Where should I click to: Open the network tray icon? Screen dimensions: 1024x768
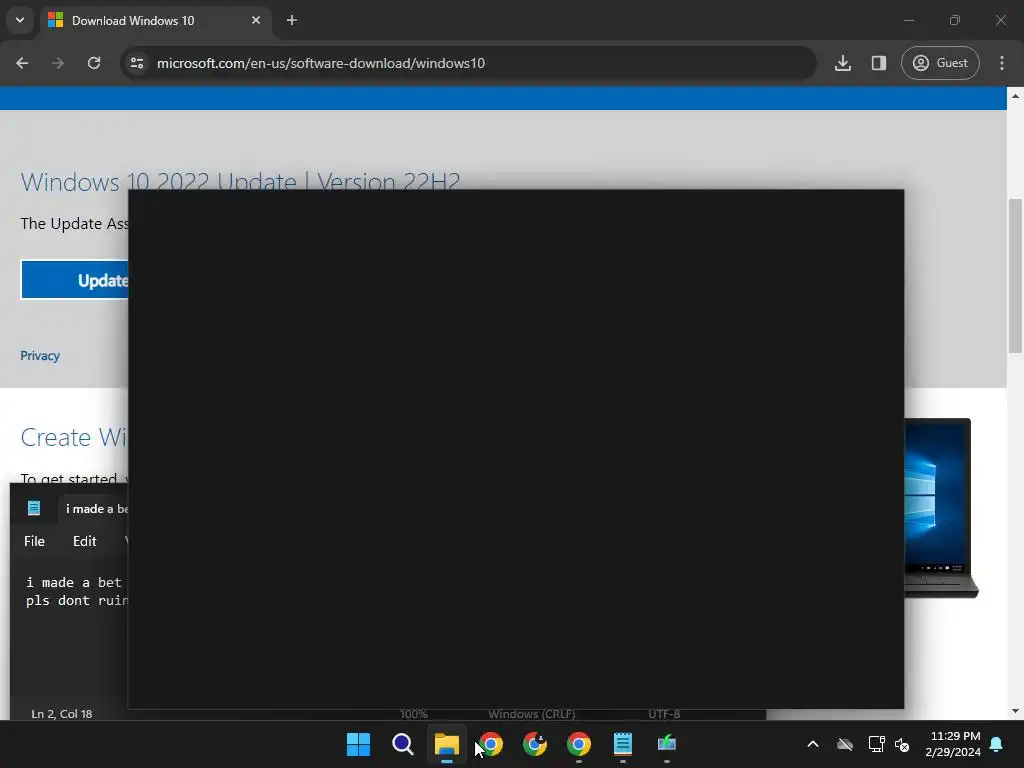click(876, 744)
